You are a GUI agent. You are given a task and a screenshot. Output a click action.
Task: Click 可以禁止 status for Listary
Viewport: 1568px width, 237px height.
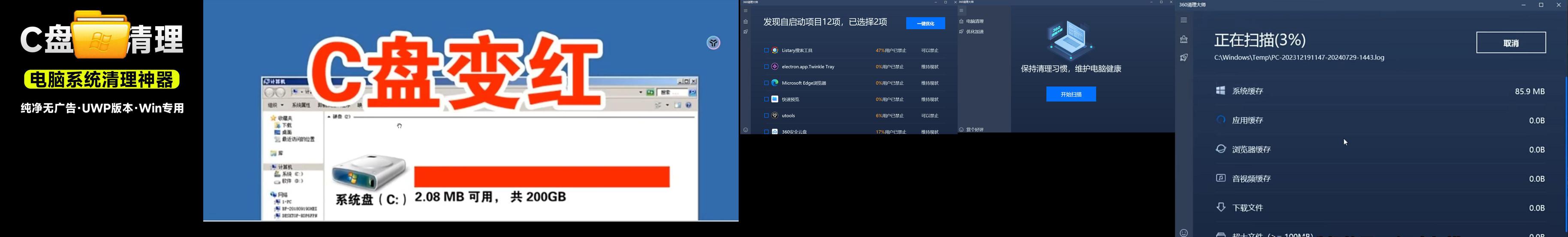[930, 51]
